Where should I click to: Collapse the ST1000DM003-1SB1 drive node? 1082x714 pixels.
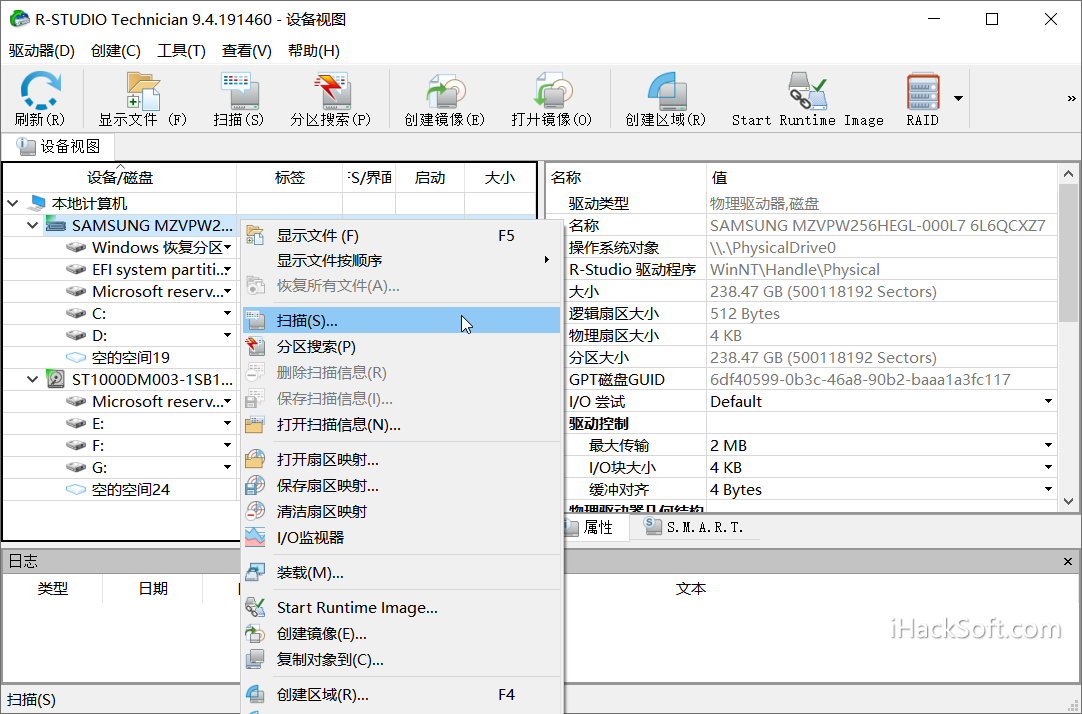(x=32, y=379)
